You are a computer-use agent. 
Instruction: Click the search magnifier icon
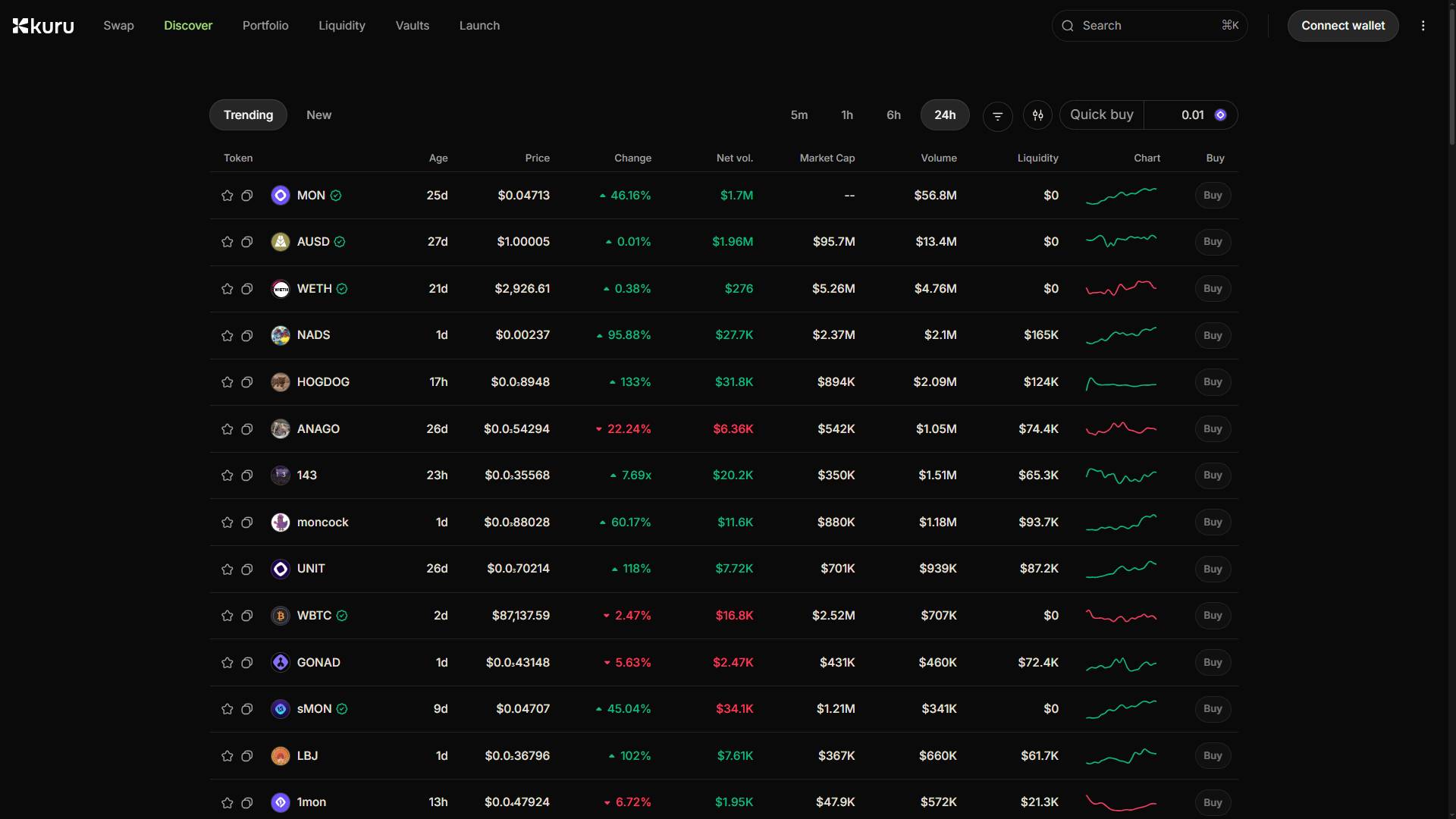pyautogui.click(x=1068, y=26)
